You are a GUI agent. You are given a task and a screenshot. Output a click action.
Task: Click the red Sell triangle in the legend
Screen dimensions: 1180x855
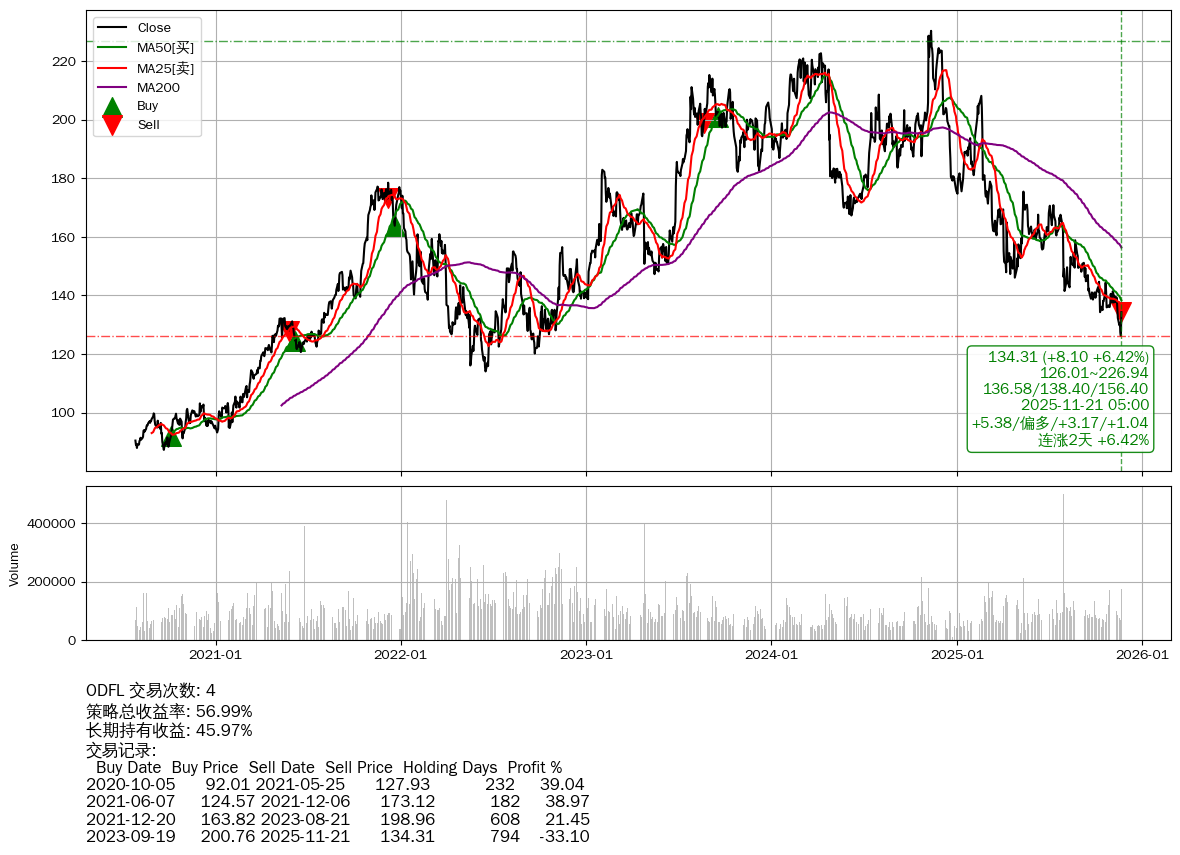tap(113, 125)
